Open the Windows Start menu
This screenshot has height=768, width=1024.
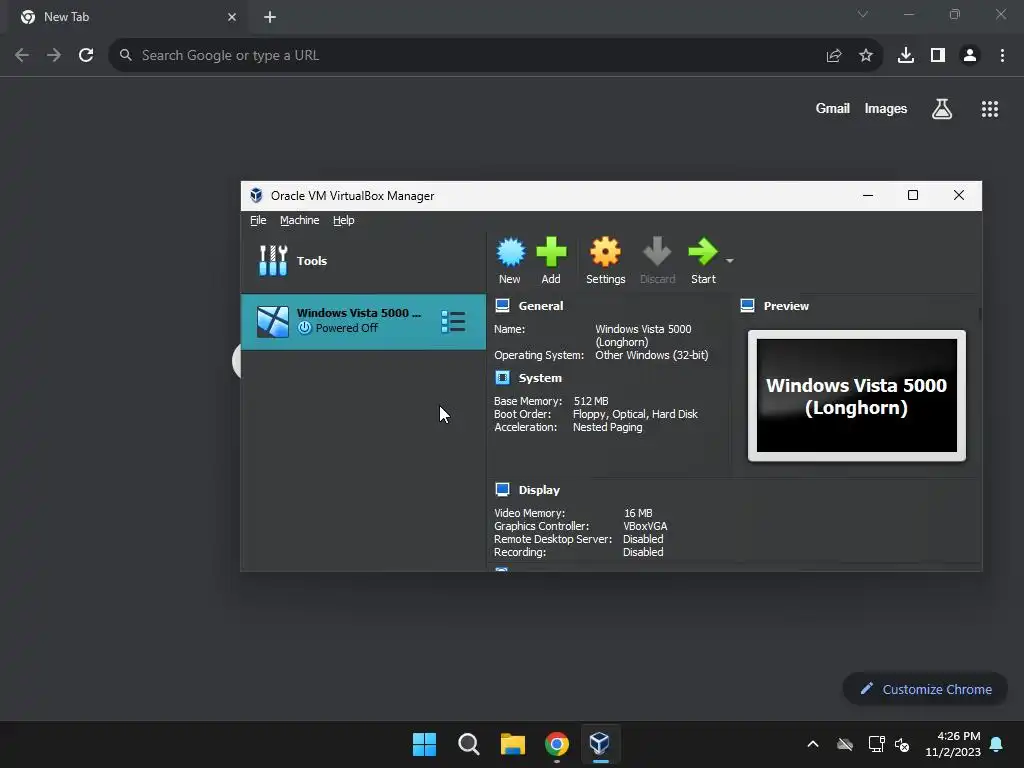(x=424, y=744)
